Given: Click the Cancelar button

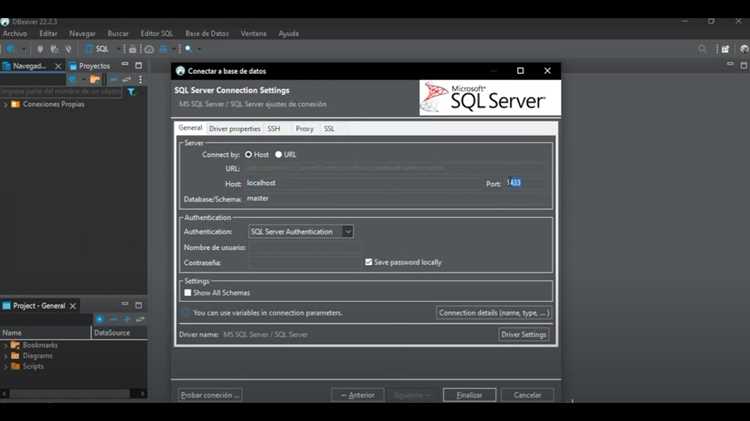Looking at the screenshot, I should click(527, 395).
